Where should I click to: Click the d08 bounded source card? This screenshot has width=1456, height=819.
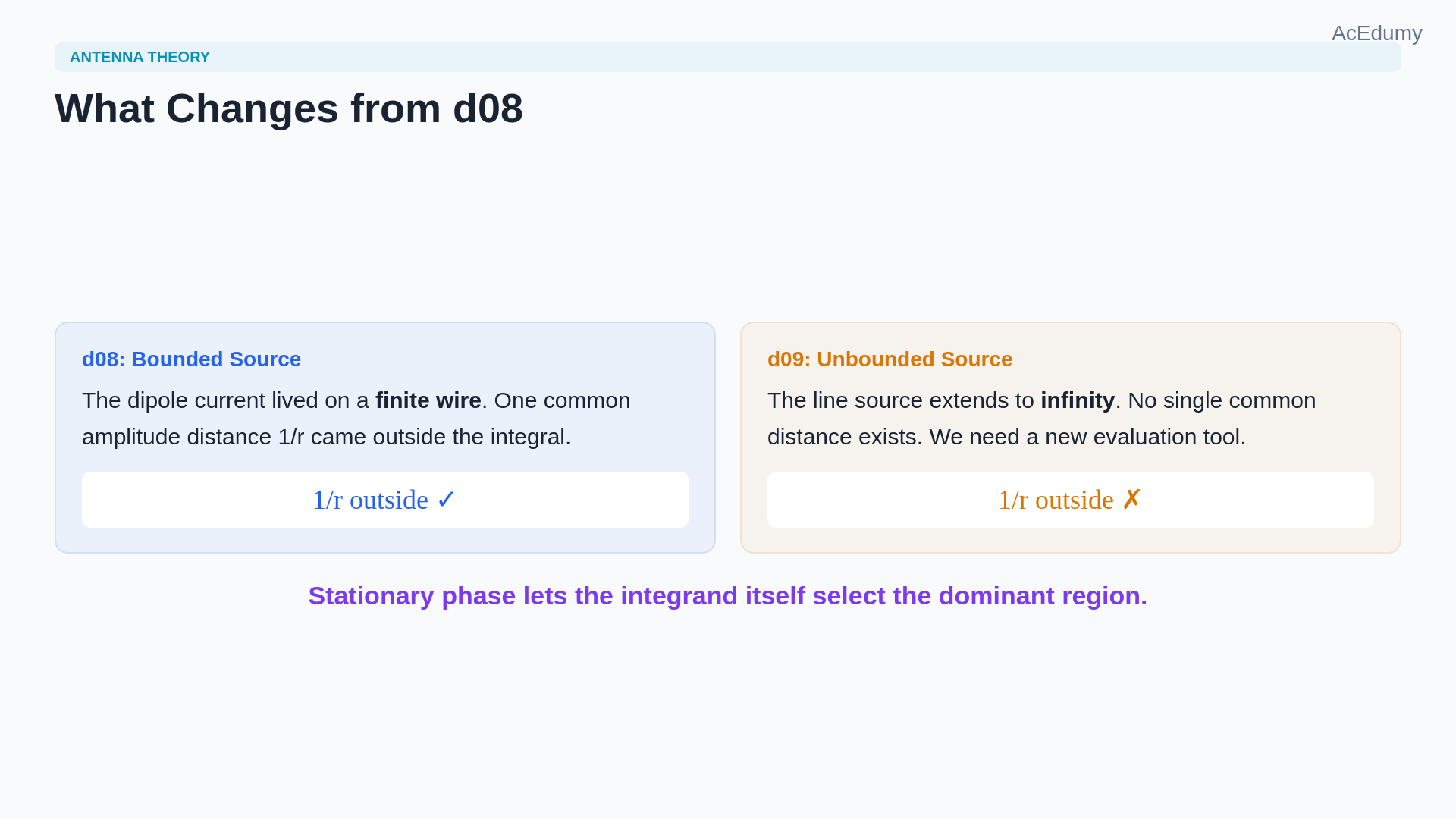[385, 438]
